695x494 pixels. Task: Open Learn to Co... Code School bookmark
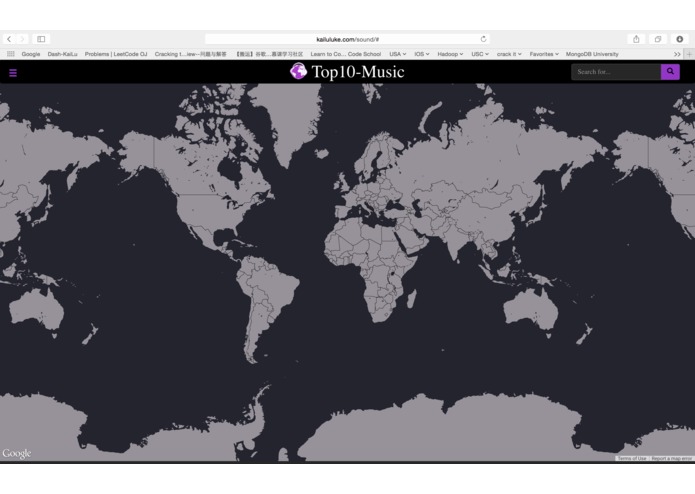tap(345, 54)
